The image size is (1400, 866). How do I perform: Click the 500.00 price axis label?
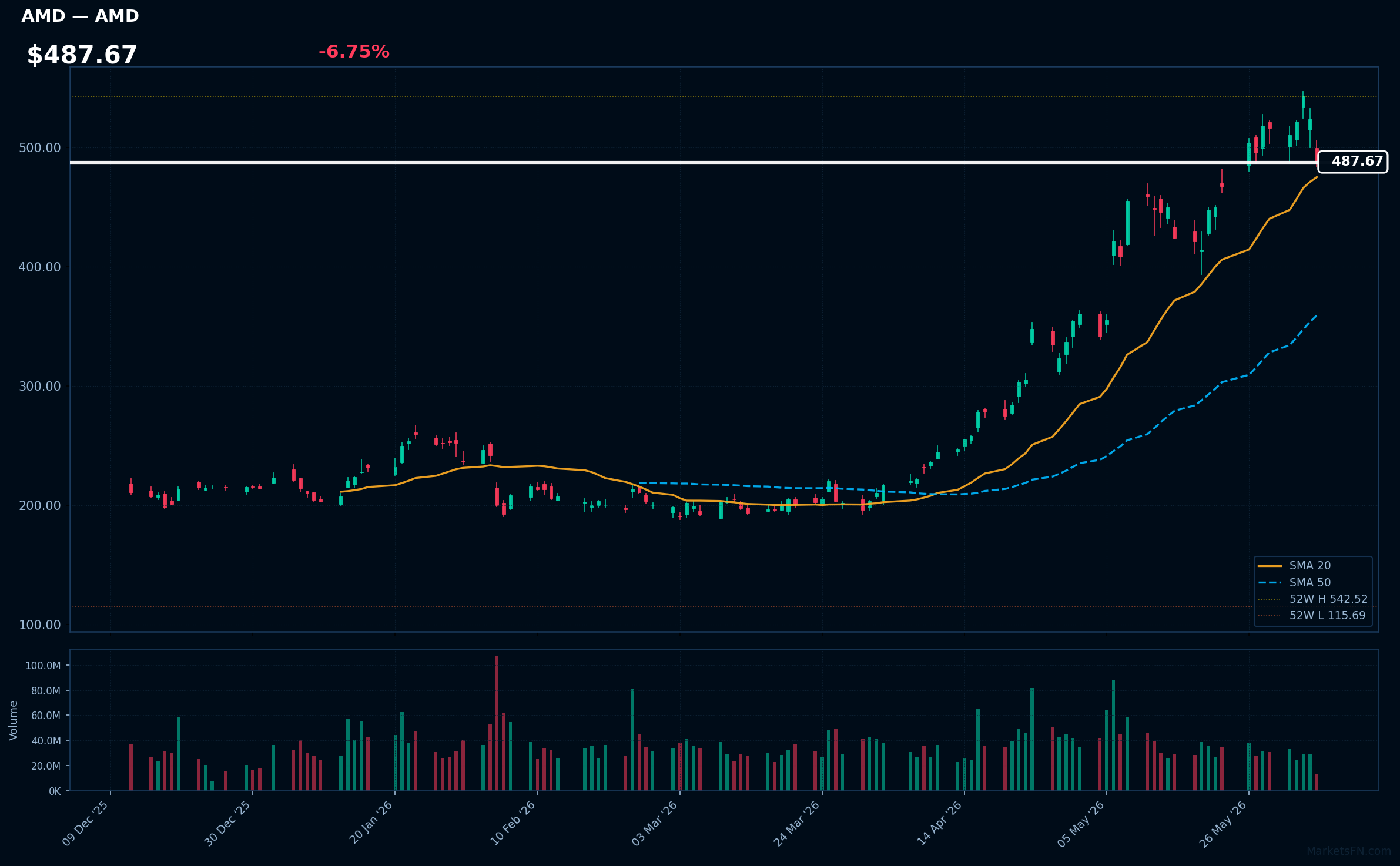tap(40, 147)
